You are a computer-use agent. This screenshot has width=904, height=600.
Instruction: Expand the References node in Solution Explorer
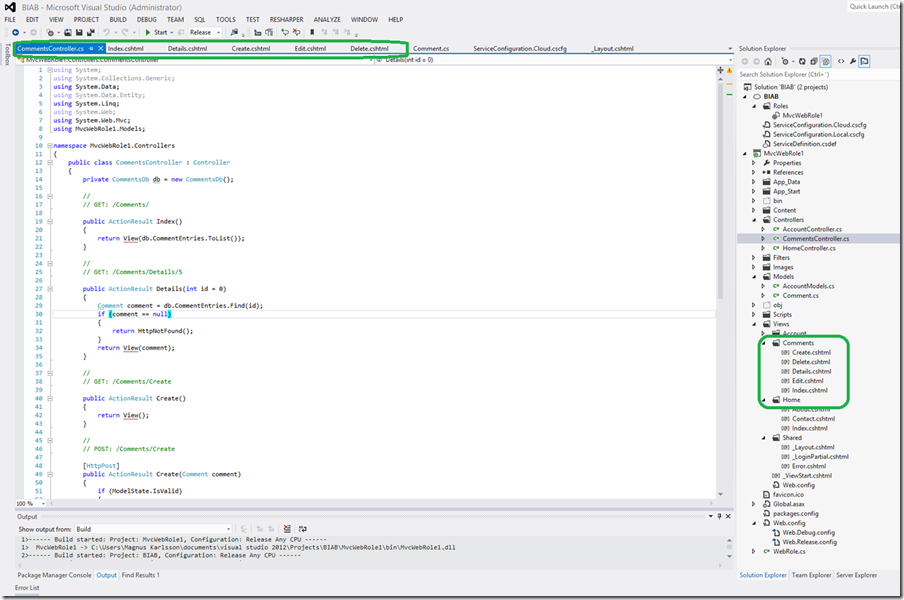[754, 172]
